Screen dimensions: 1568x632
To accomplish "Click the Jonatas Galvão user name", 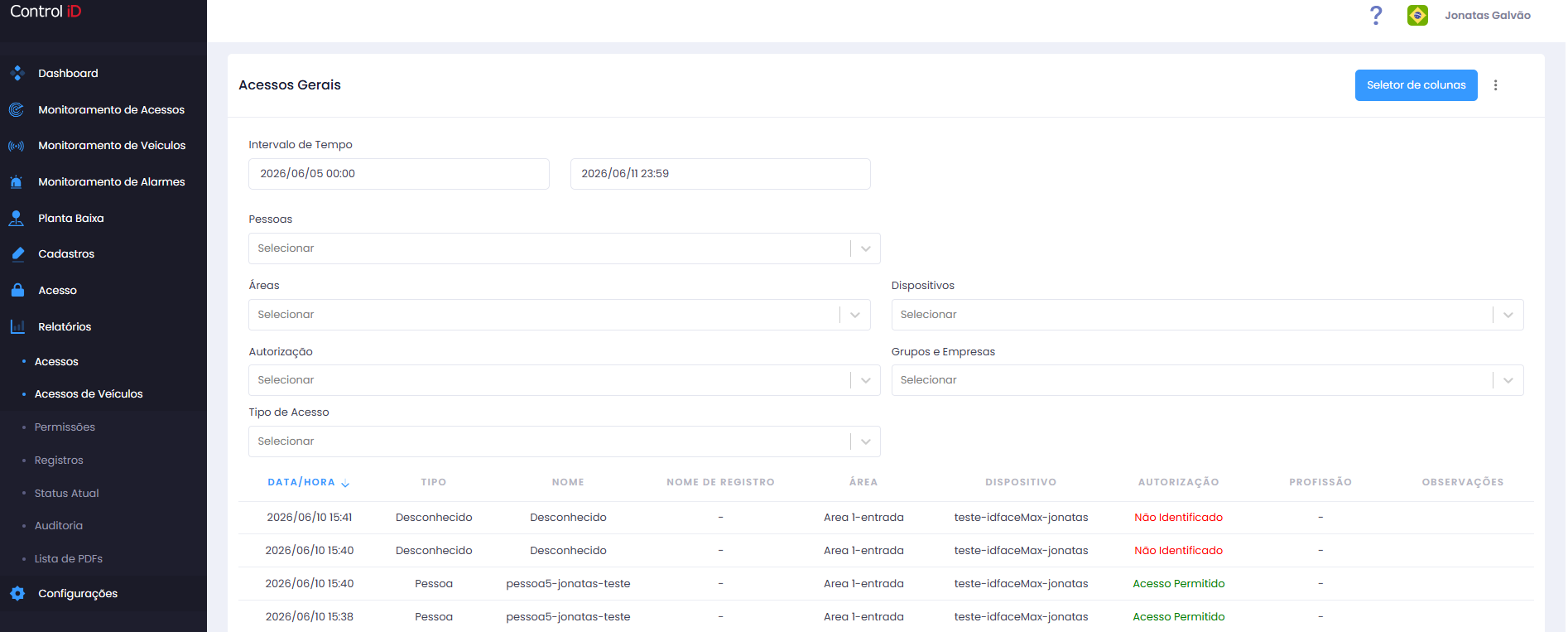I will point(1487,15).
